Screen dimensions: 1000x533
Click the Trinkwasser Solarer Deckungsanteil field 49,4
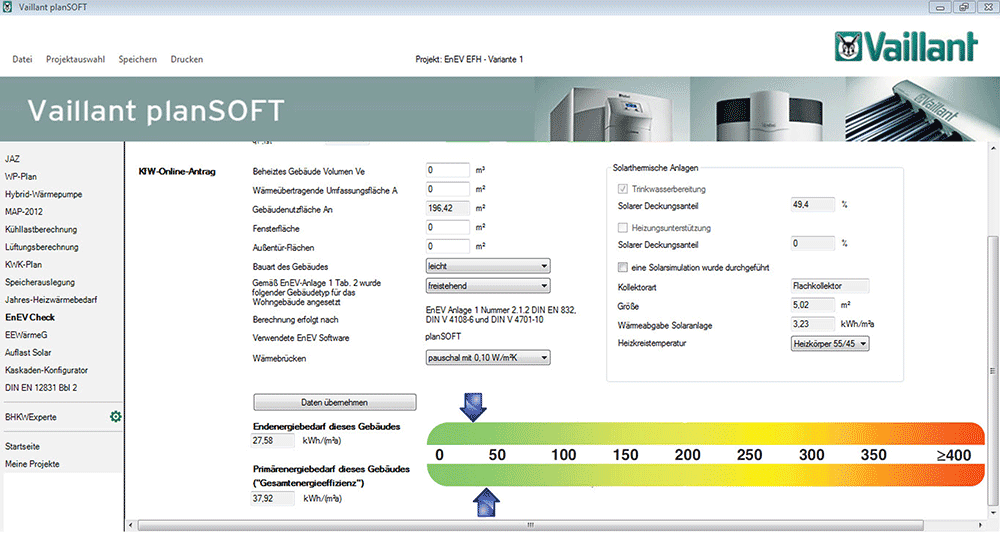coord(812,205)
